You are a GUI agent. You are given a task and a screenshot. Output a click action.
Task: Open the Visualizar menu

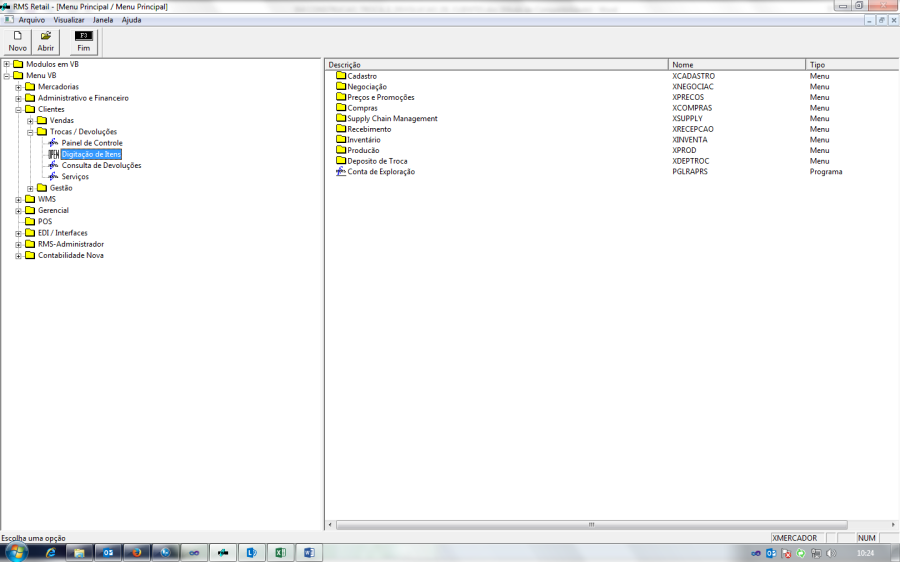pyautogui.click(x=69, y=20)
